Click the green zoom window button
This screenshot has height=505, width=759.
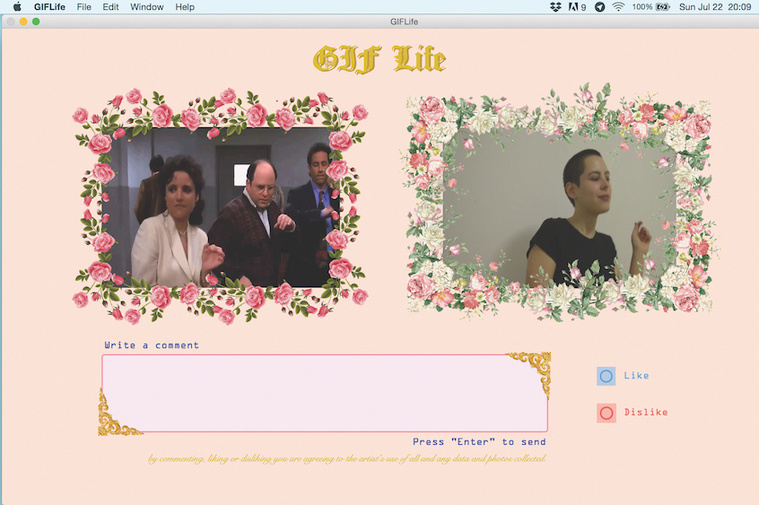[x=36, y=21]
